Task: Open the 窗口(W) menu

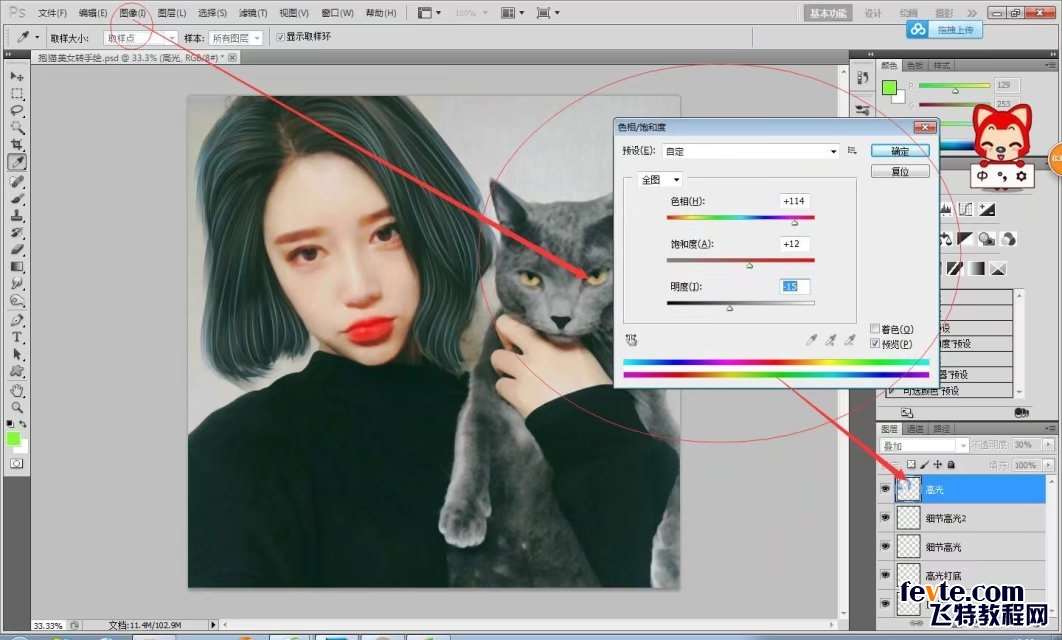Action: [x=337, y=13]
